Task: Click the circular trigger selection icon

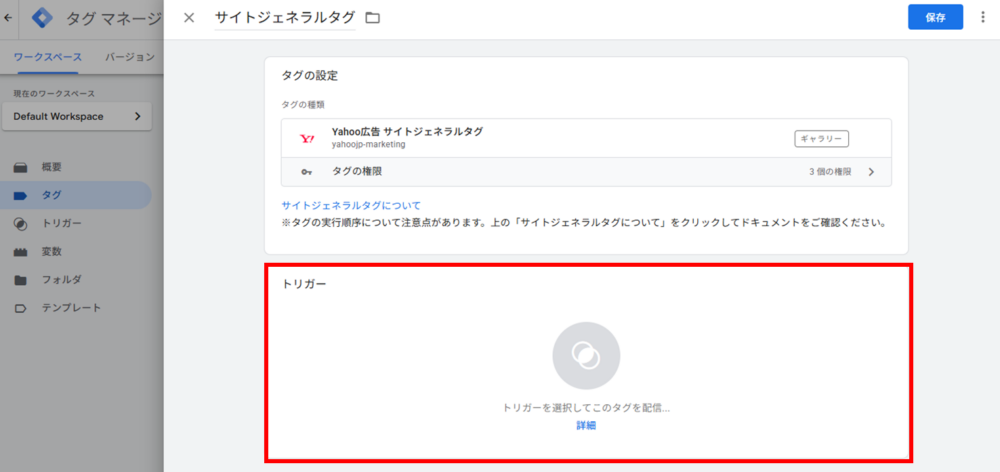Action: pos(586,355)
